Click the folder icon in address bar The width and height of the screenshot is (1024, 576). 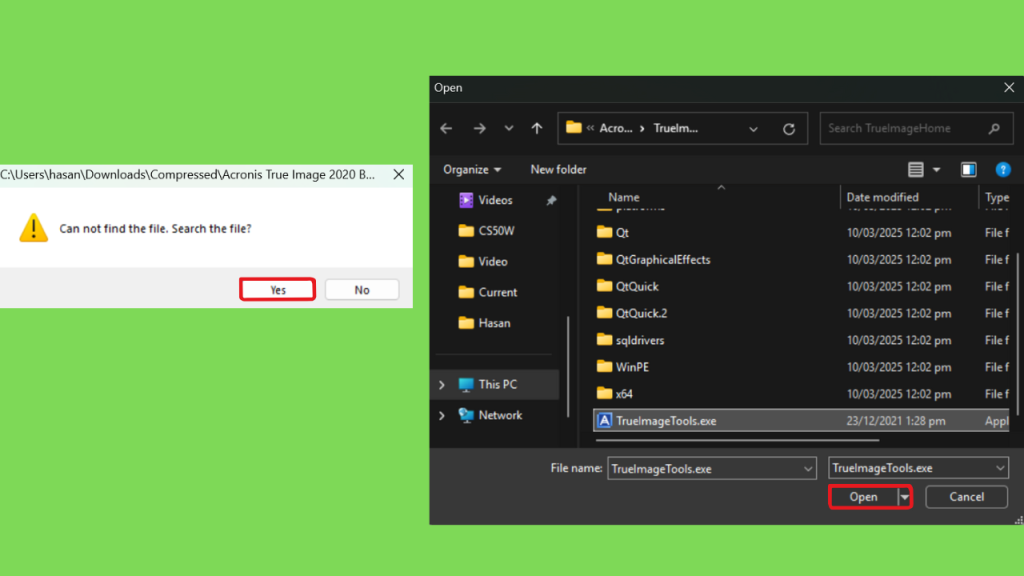(x=574, y=127)
